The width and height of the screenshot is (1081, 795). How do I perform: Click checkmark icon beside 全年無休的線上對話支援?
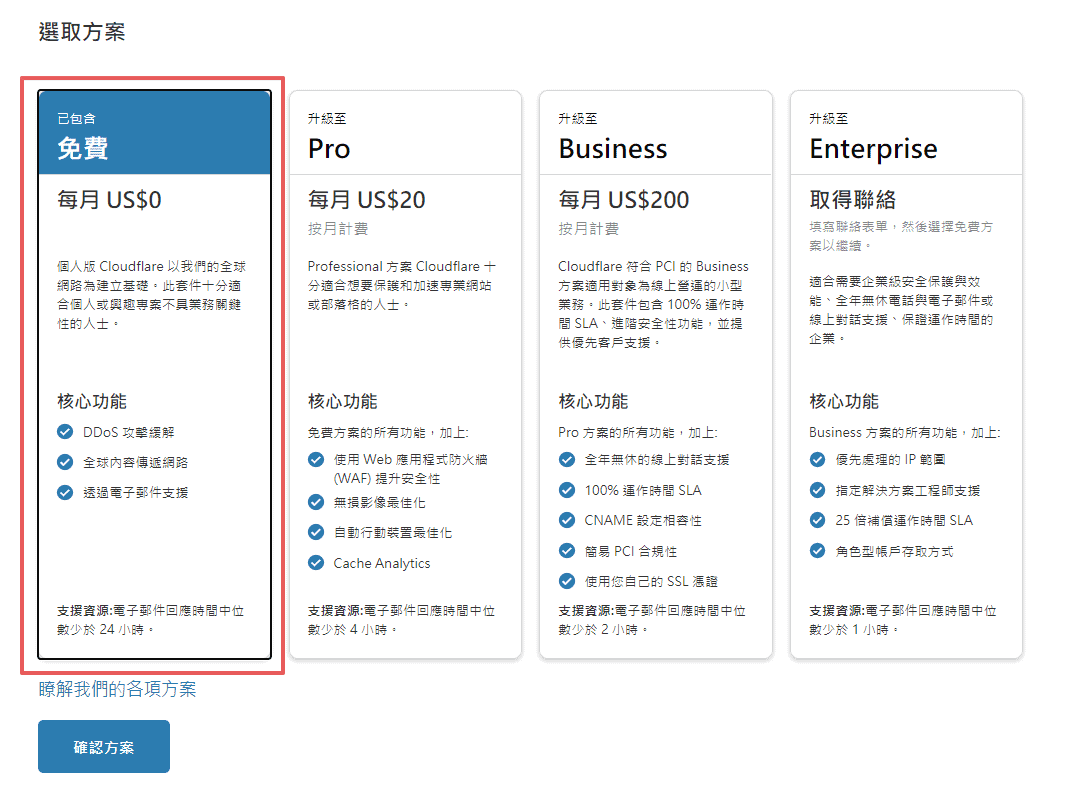click(567, 459)
